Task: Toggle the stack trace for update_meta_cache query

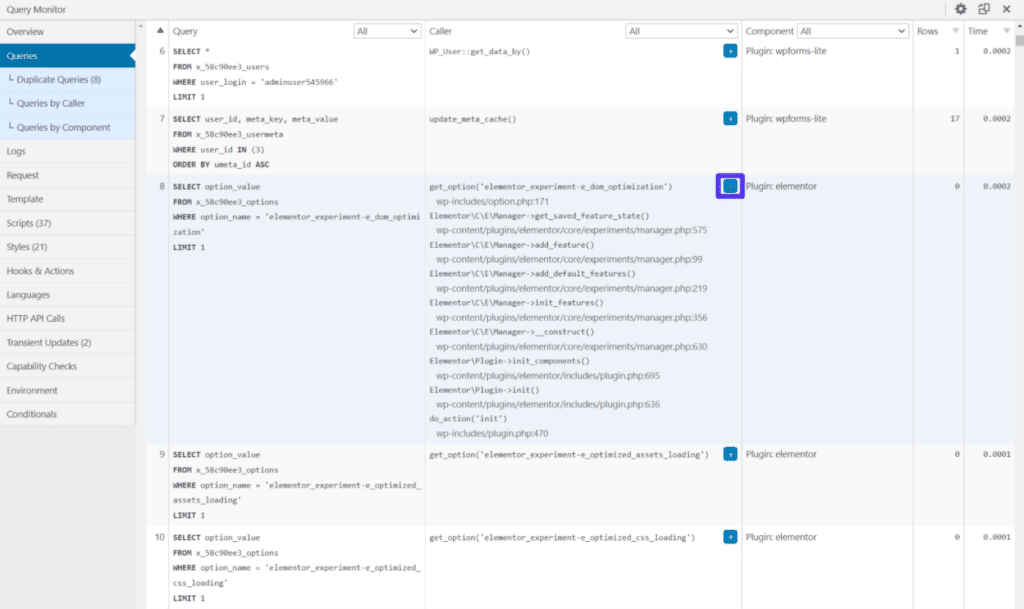Action: [729, 118]
